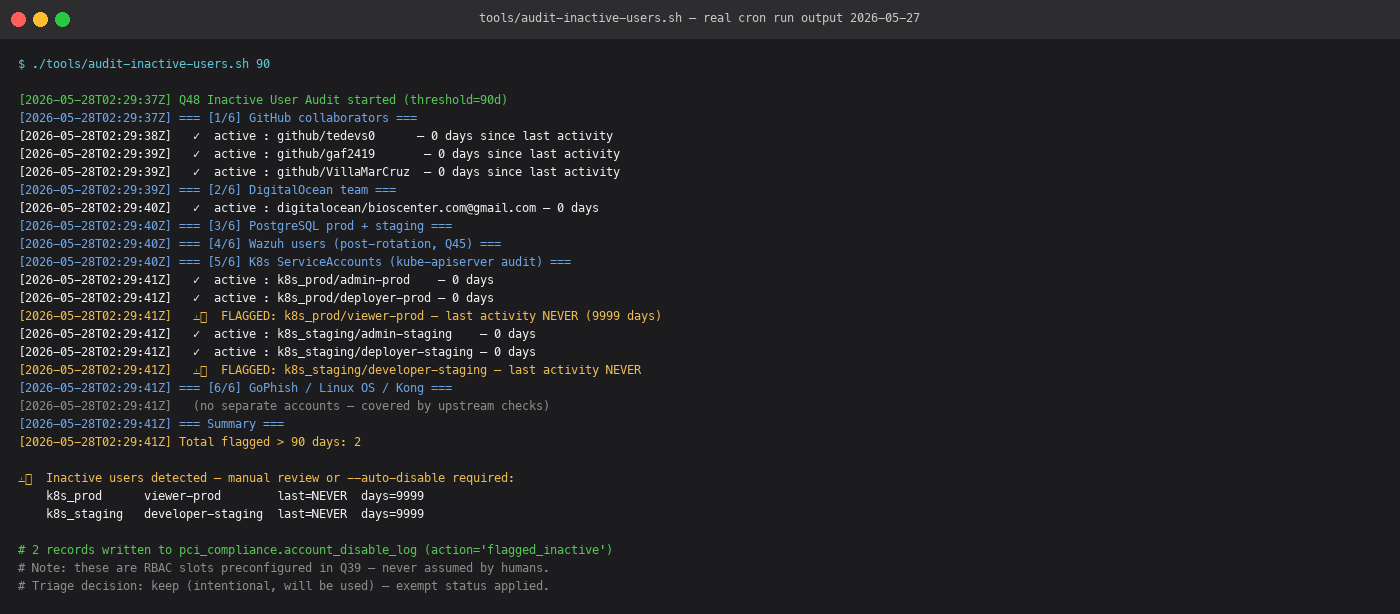Click the 'k8s_staging/admin-staging' entry
1400x614 pixels.
click(364, 334)
